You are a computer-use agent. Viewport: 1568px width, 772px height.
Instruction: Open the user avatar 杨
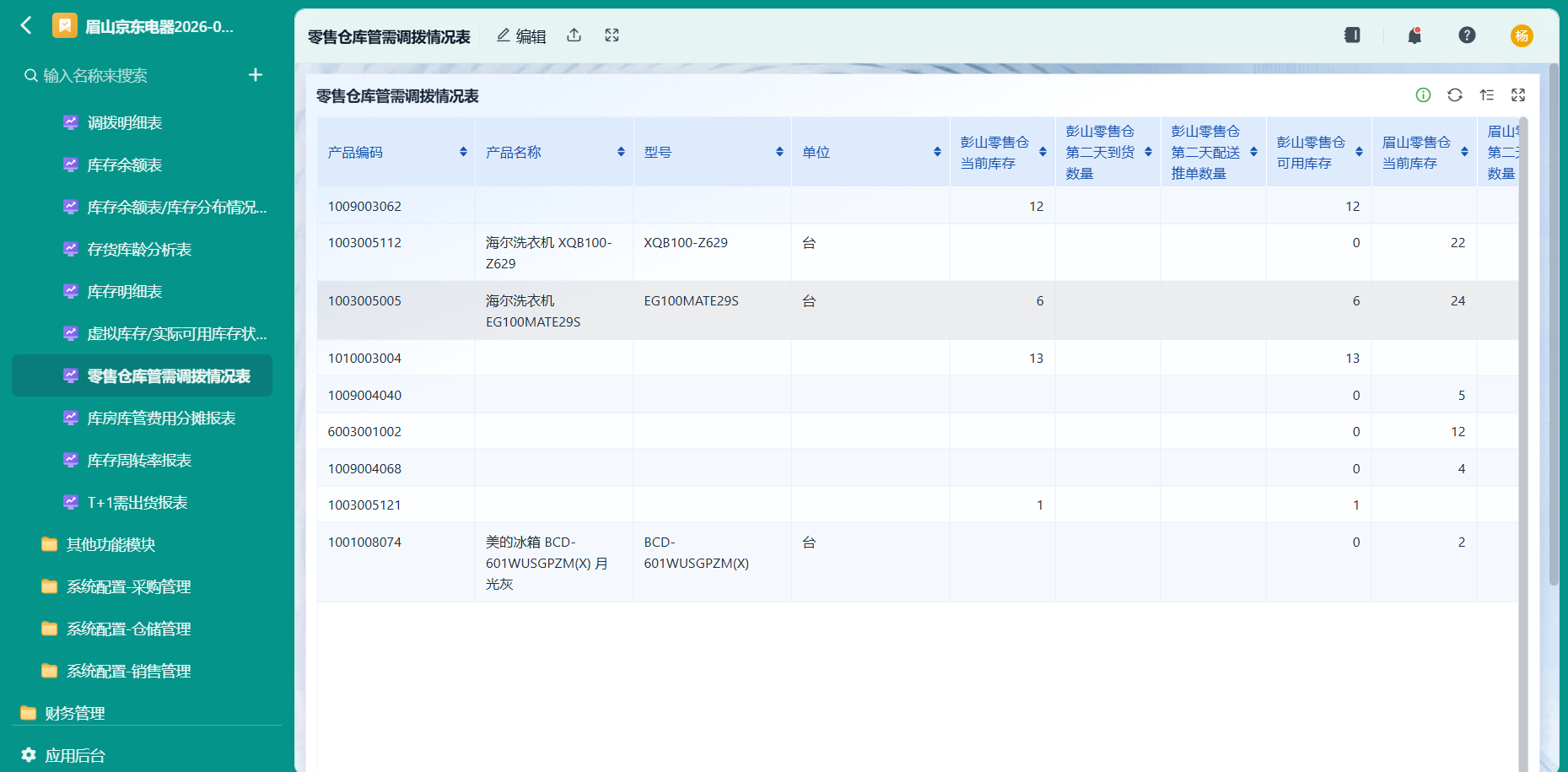click(x=1522, y=35)
